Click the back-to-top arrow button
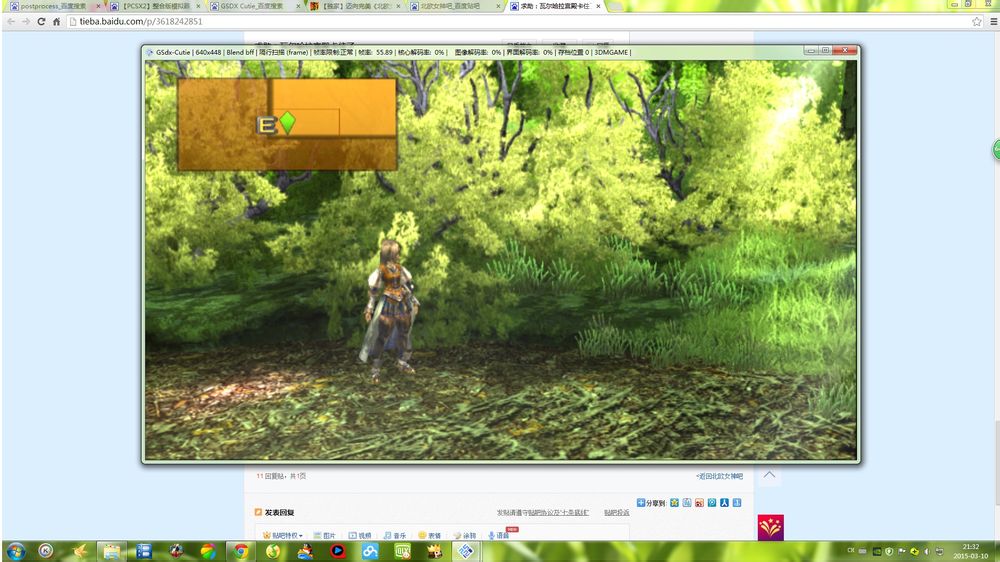This screenshot has height=562, width=1000. point(769,475)
